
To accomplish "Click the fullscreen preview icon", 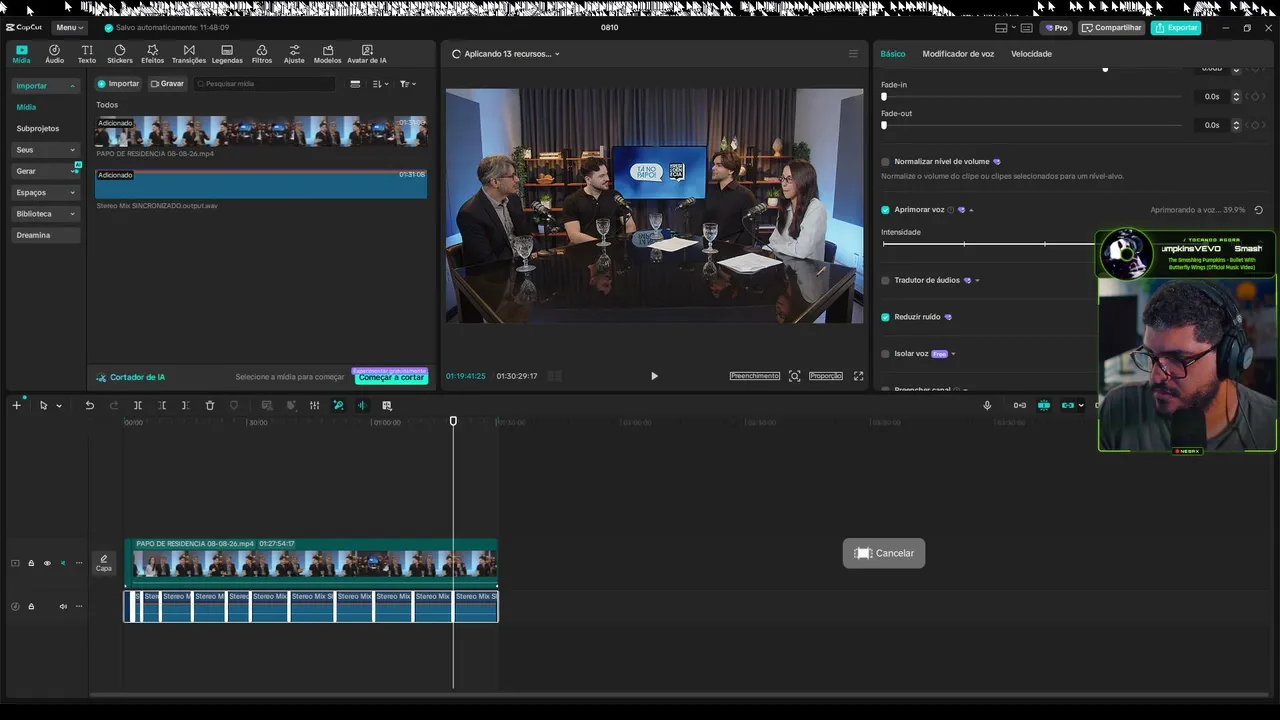I will pyautogui.click(x=858, y=376).
